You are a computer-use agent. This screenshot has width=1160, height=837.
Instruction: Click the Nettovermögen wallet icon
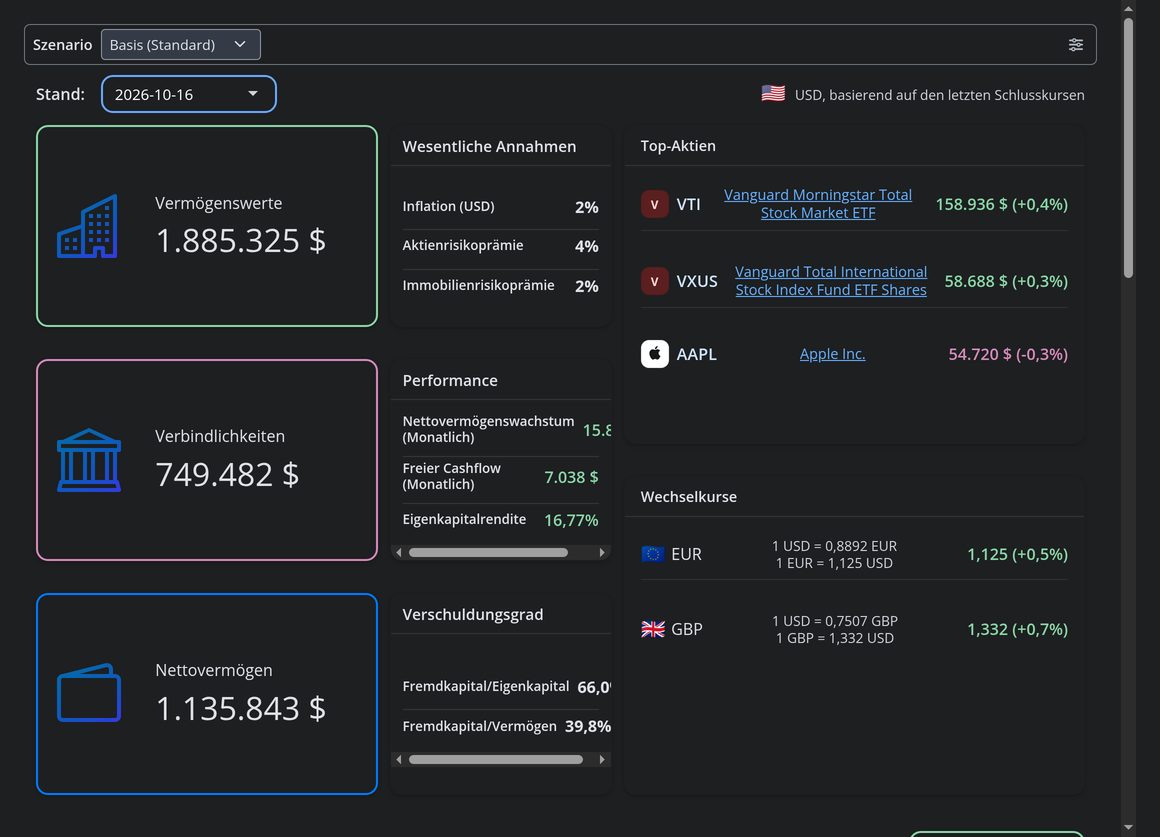89,693
